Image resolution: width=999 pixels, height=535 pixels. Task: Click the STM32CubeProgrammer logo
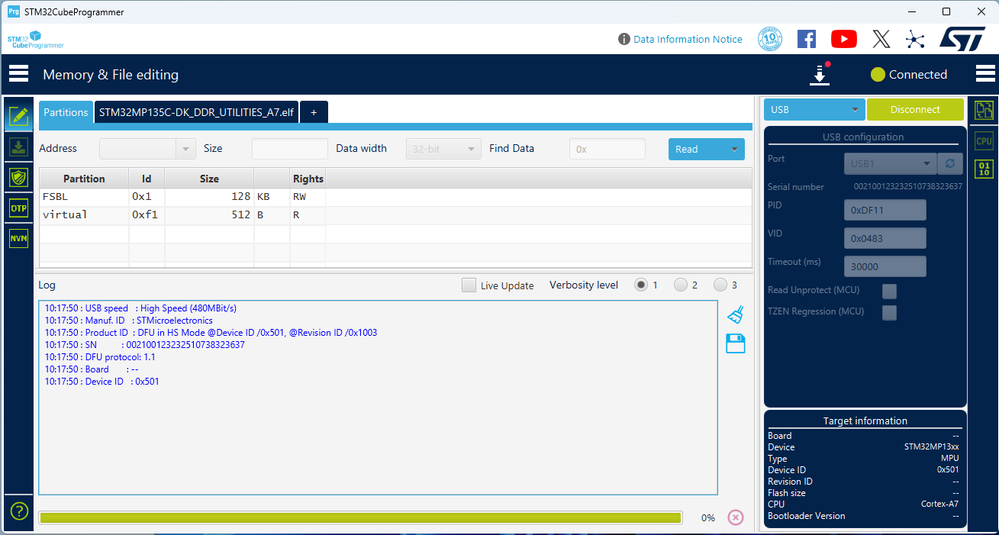point(36,39)
